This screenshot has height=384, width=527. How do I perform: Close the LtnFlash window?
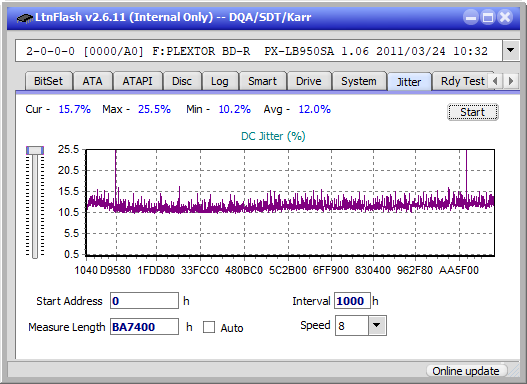click(505, 17)
